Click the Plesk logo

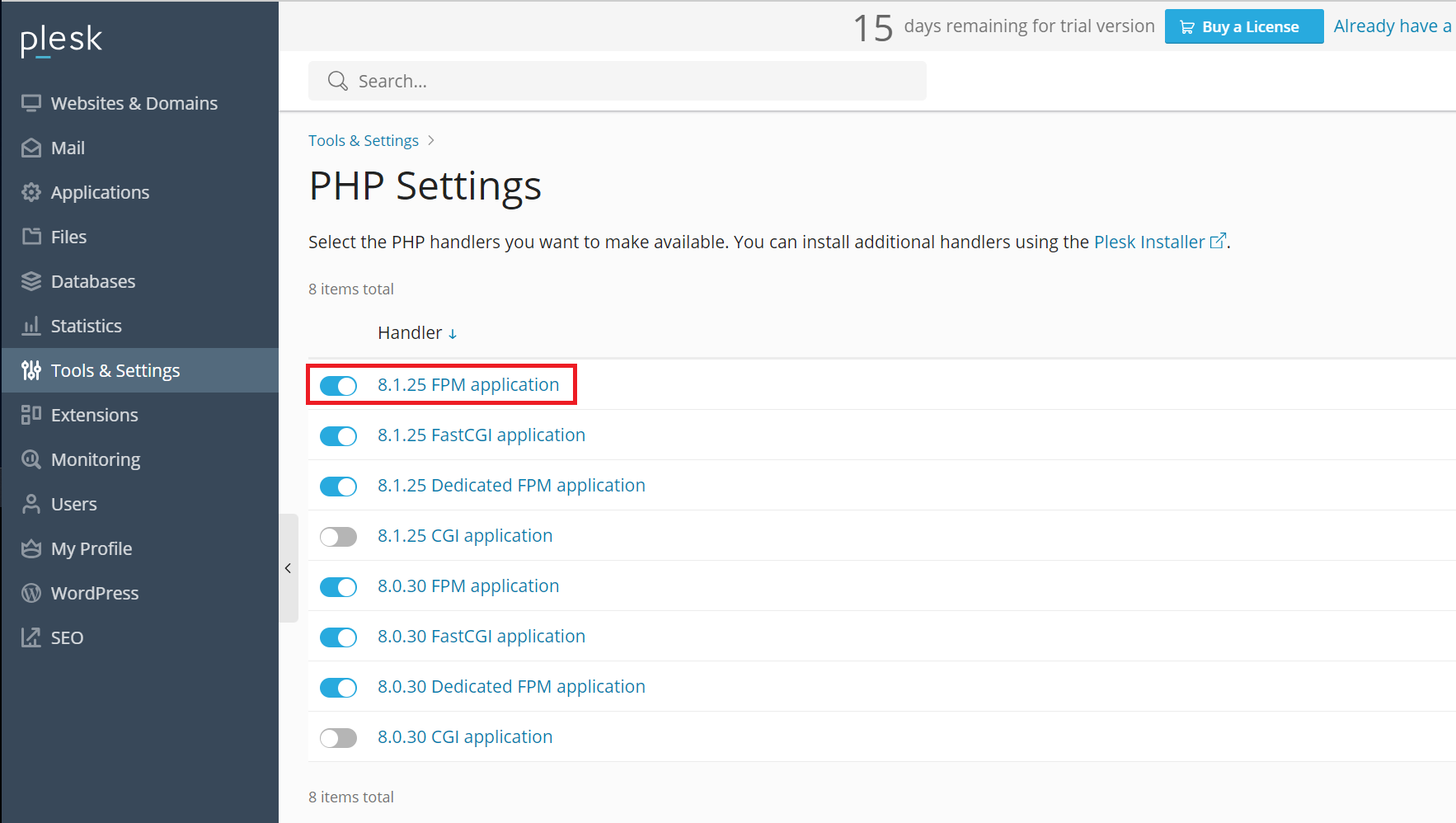tap(61, 40)
